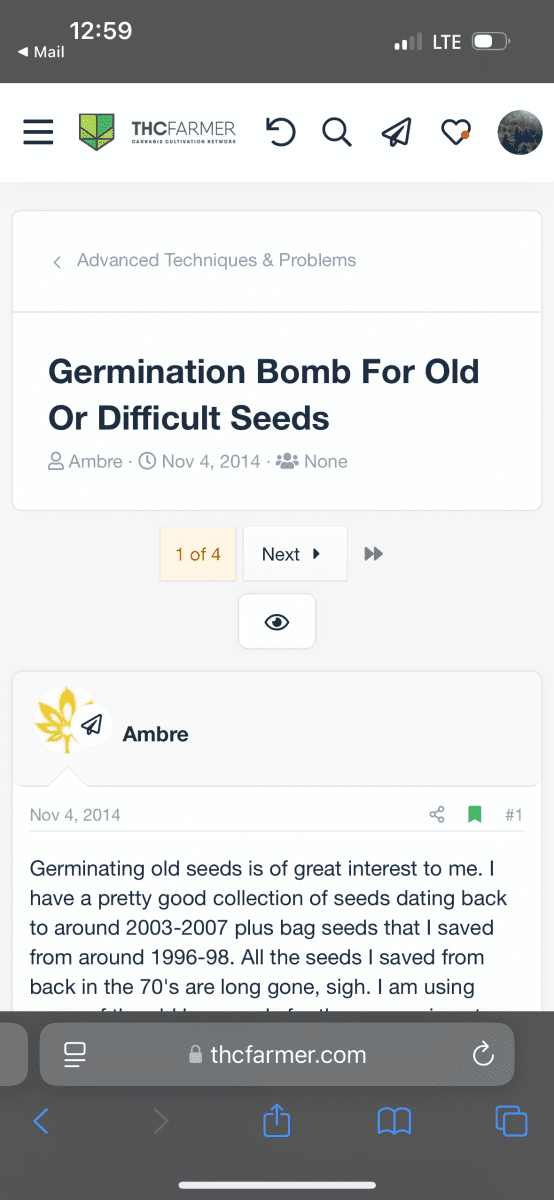The image size is (554, 1200).
Task: Open Ambre's profile from post header
Action: click(x=155, y=734)
